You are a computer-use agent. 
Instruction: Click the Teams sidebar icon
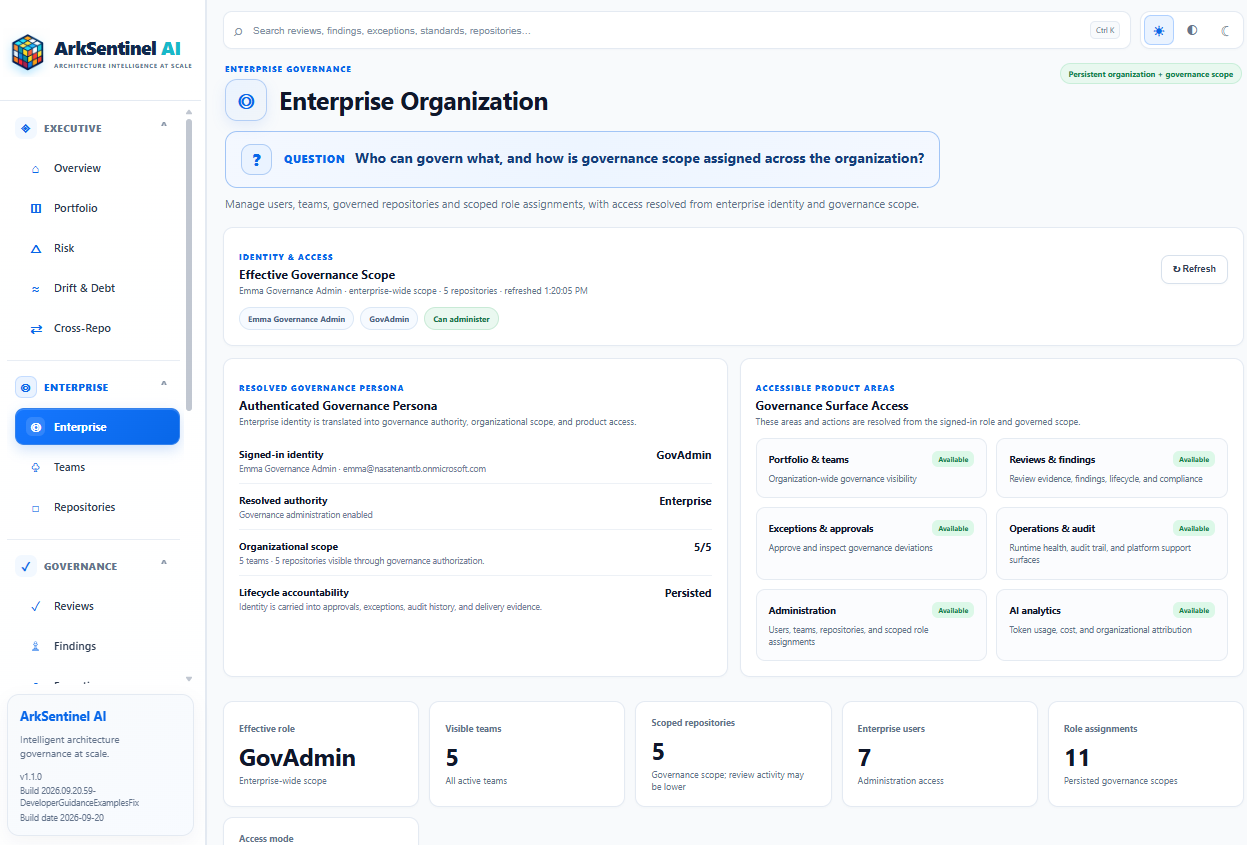pyautogui.click(x=36, y=468)
